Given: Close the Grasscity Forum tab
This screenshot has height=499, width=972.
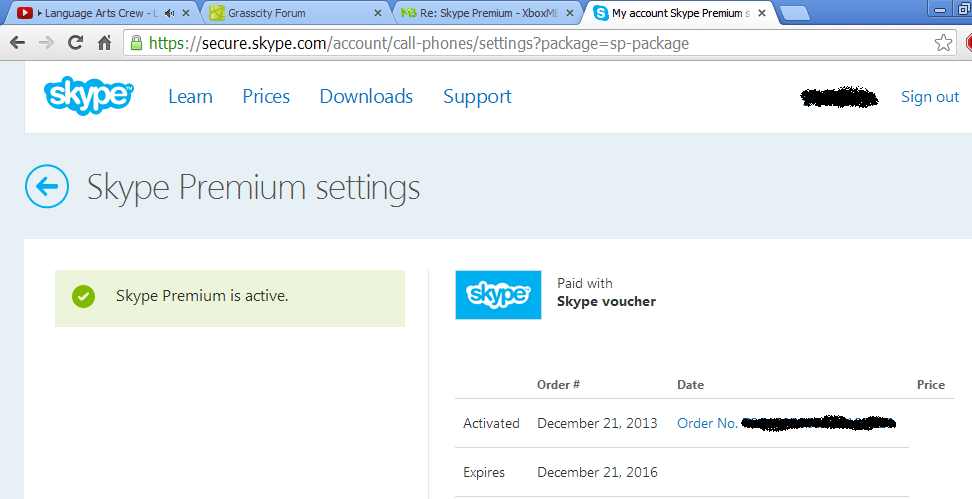Looking at the screenshot, I should (x=377, y=14).
